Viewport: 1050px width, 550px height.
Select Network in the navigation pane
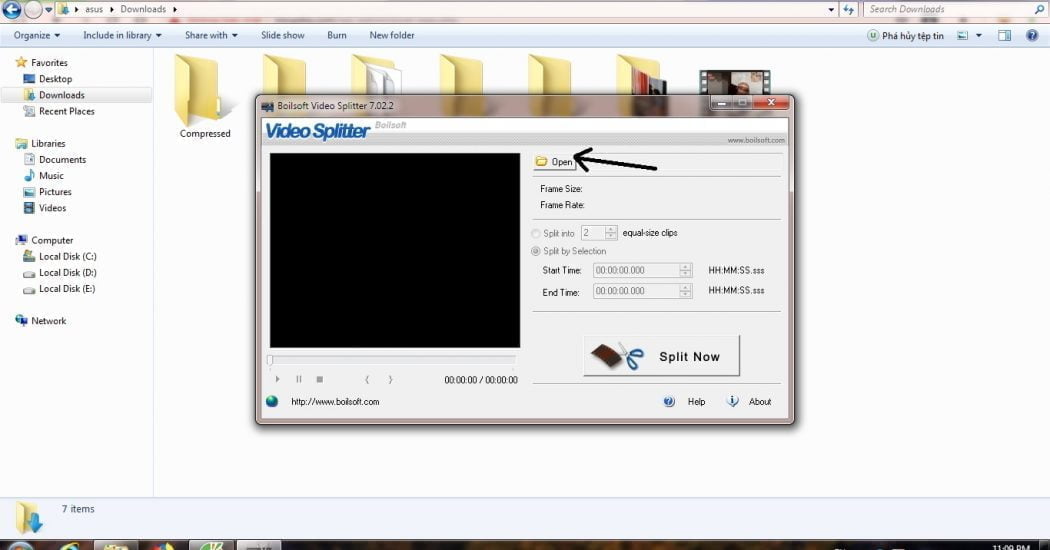pos(48,321)
